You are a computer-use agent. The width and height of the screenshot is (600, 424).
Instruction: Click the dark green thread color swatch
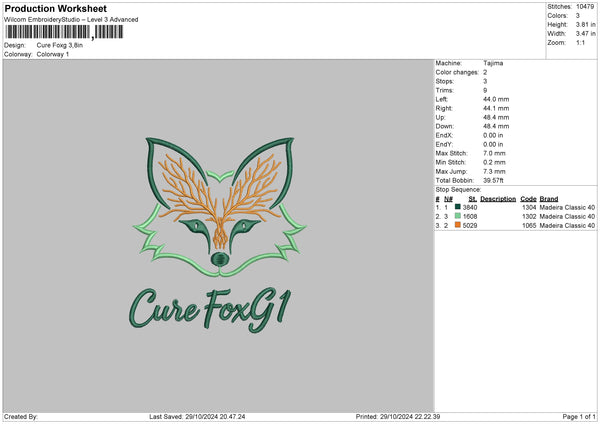click(x=457, y=206)
